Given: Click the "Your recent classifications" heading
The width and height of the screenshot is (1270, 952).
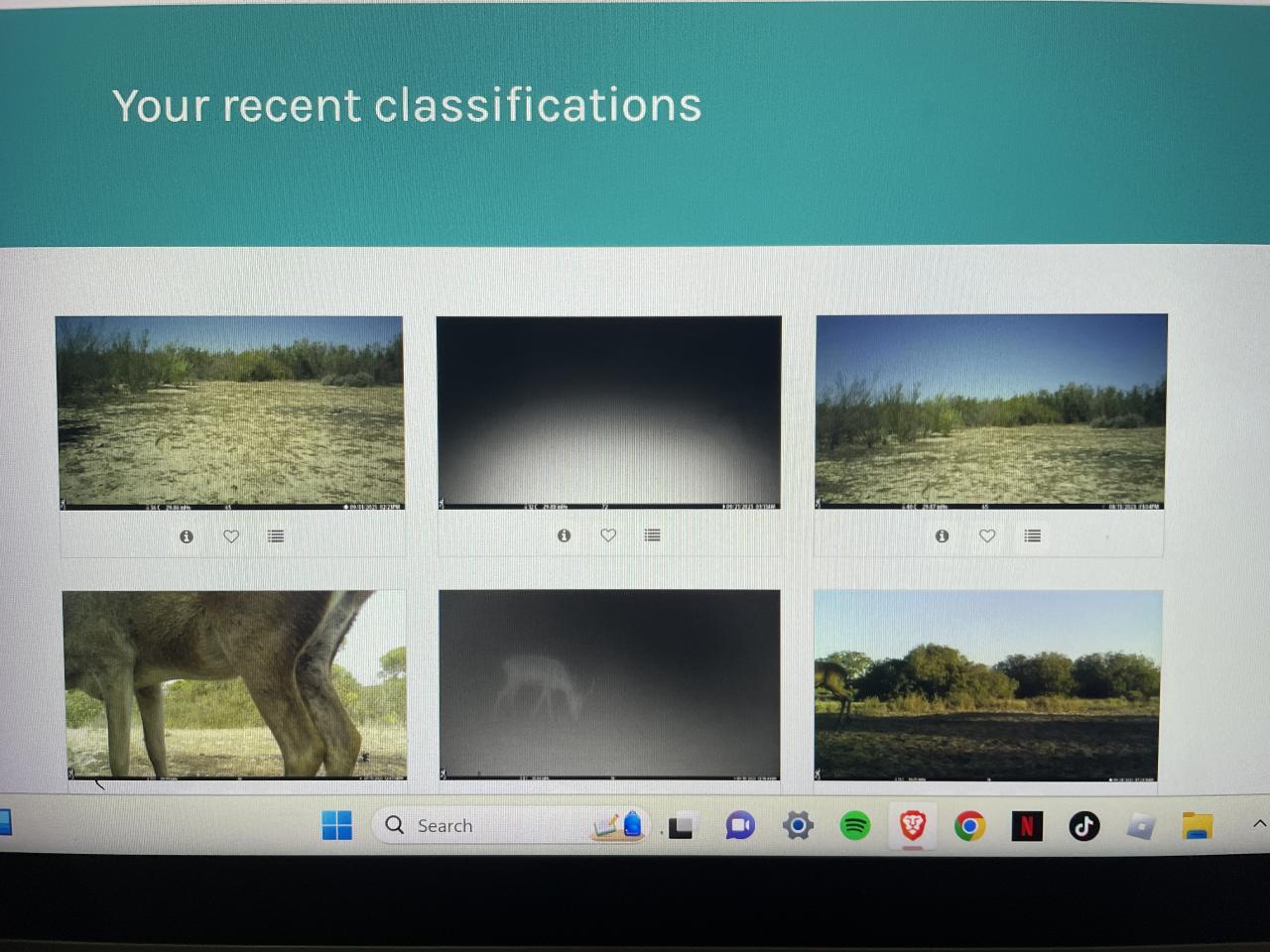Looking at the screenshot, I should (407, 105).
